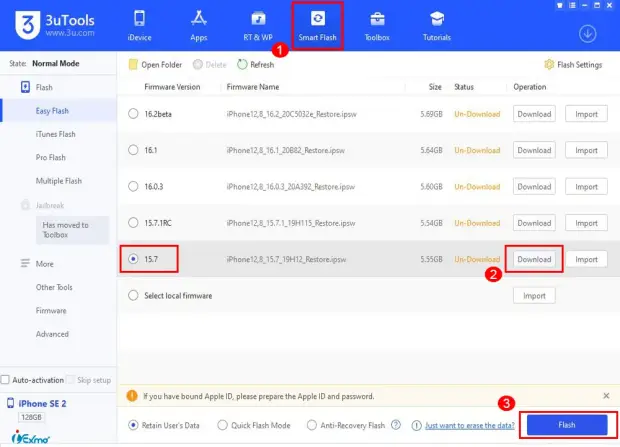This screenshot has width=620, height=447.
Task: Download the 16.2beta firmware
Action: click(534, 114)
